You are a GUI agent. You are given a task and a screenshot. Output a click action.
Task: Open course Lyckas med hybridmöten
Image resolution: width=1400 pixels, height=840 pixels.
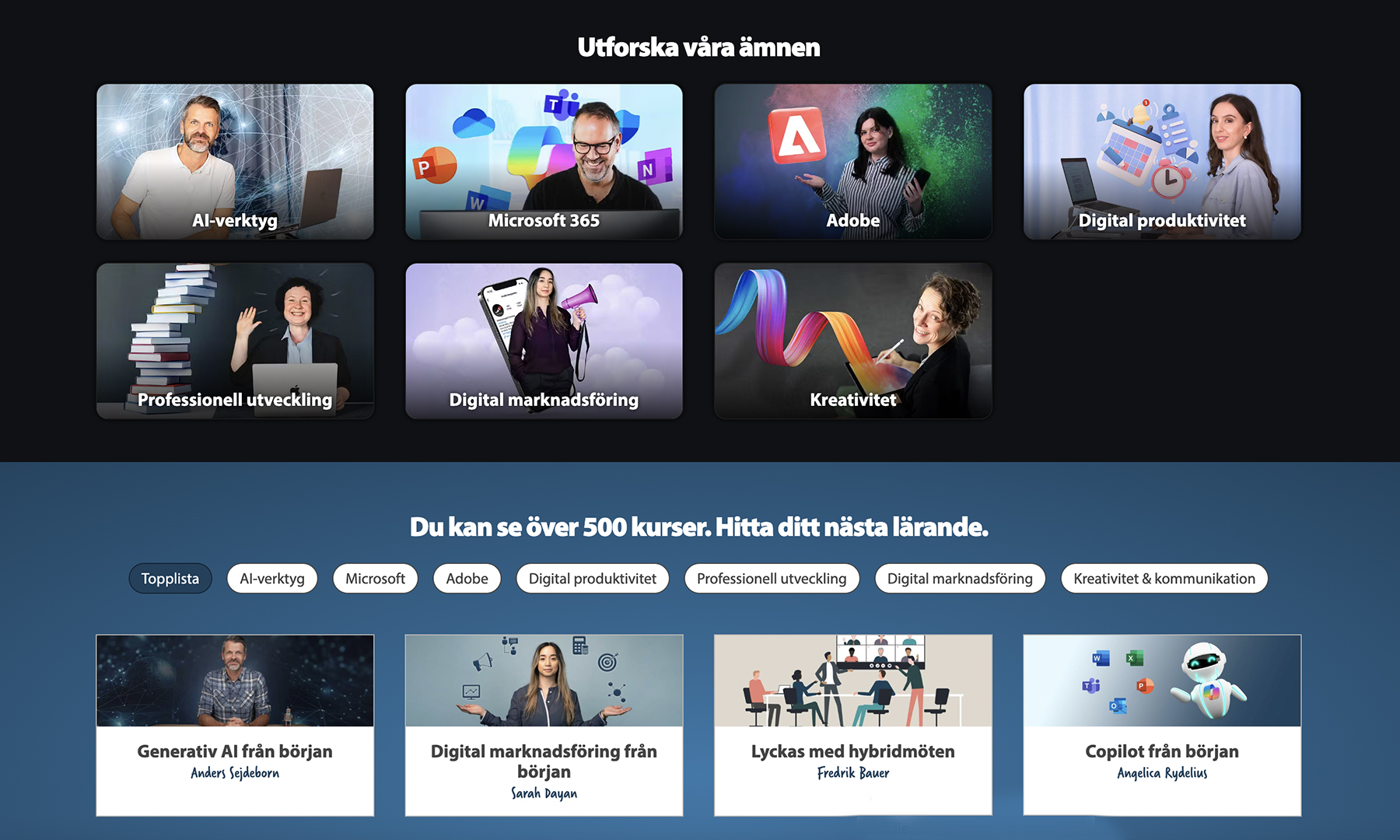click(x=853, y=725)
